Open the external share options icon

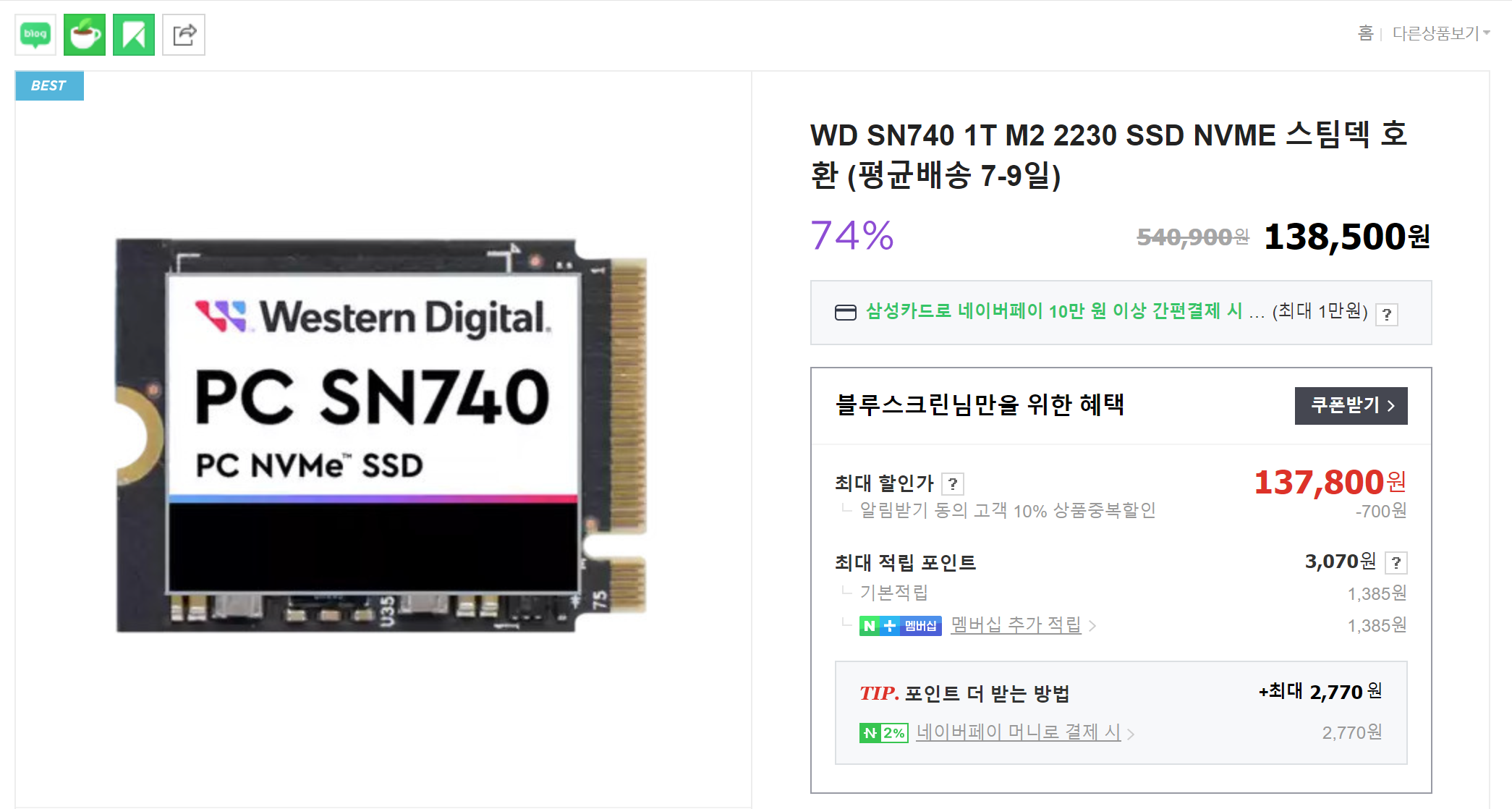184,35
